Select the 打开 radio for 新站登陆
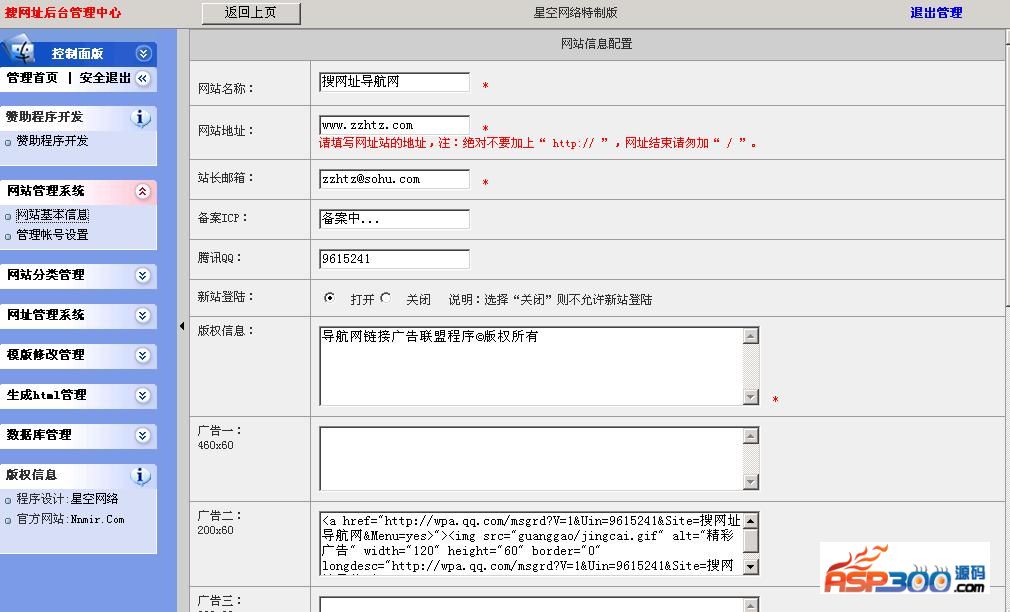 [x=329, y=298]
